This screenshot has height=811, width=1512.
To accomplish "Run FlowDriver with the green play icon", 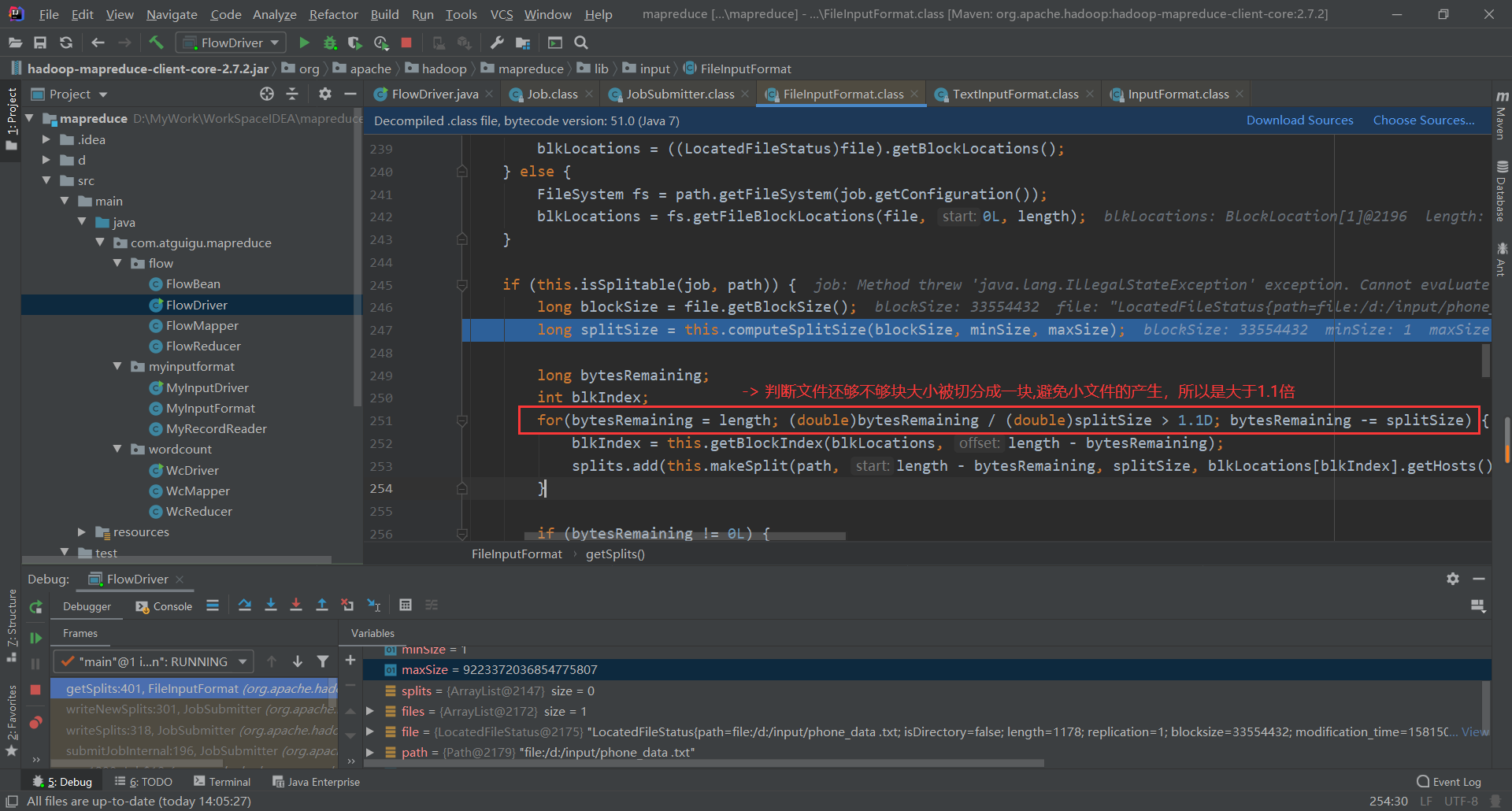I will coord(304,43).
